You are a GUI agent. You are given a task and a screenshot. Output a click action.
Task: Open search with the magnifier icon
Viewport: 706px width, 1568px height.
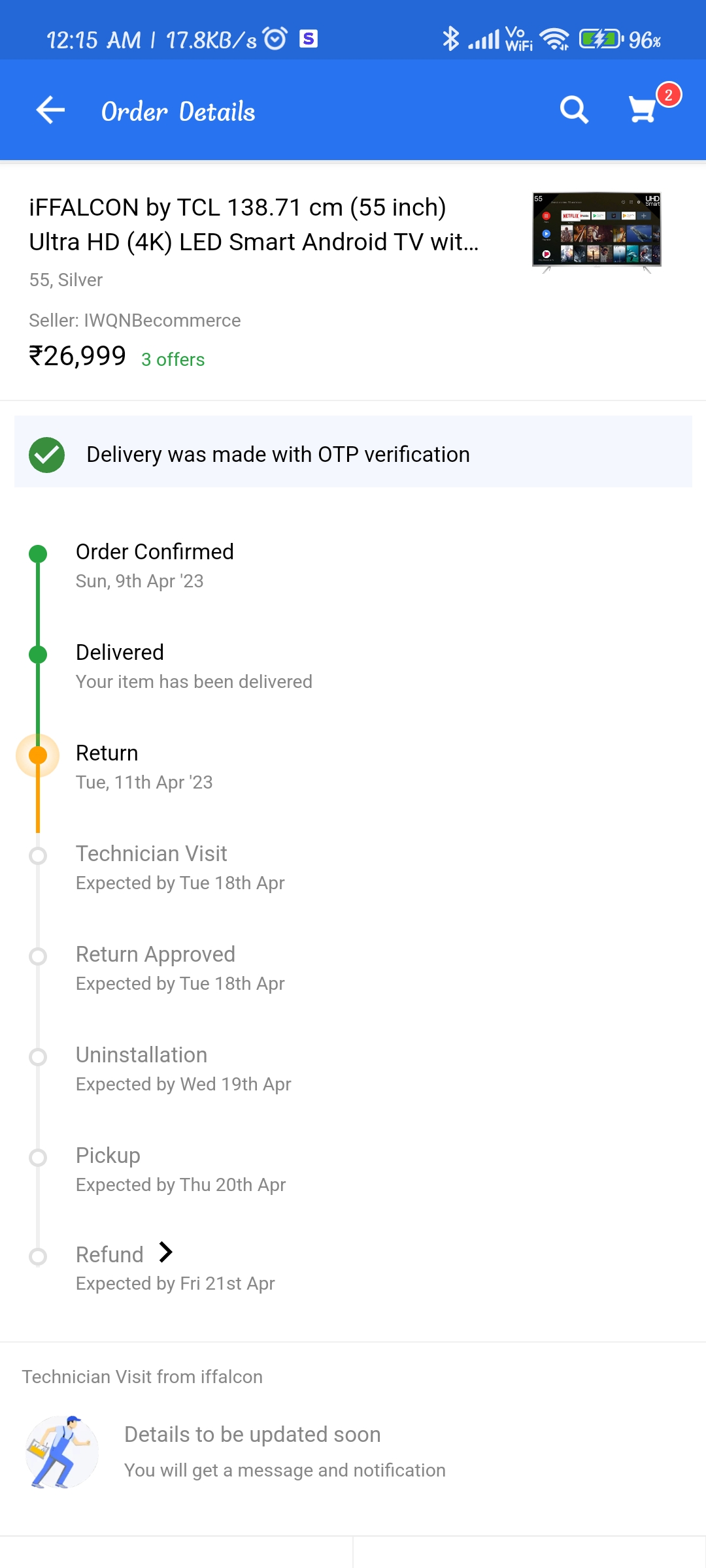point(574,110)
